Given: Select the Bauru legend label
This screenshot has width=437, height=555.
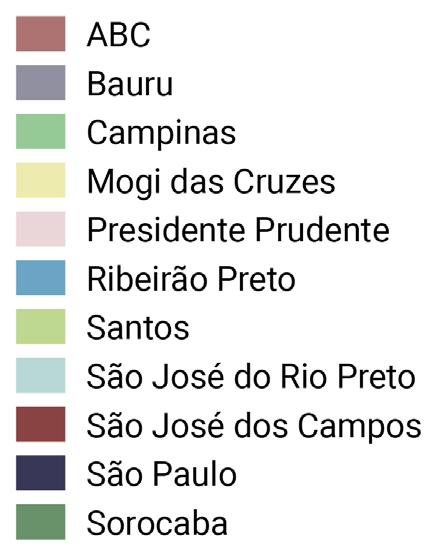Looking at the screenshot, I should point(130,84).
